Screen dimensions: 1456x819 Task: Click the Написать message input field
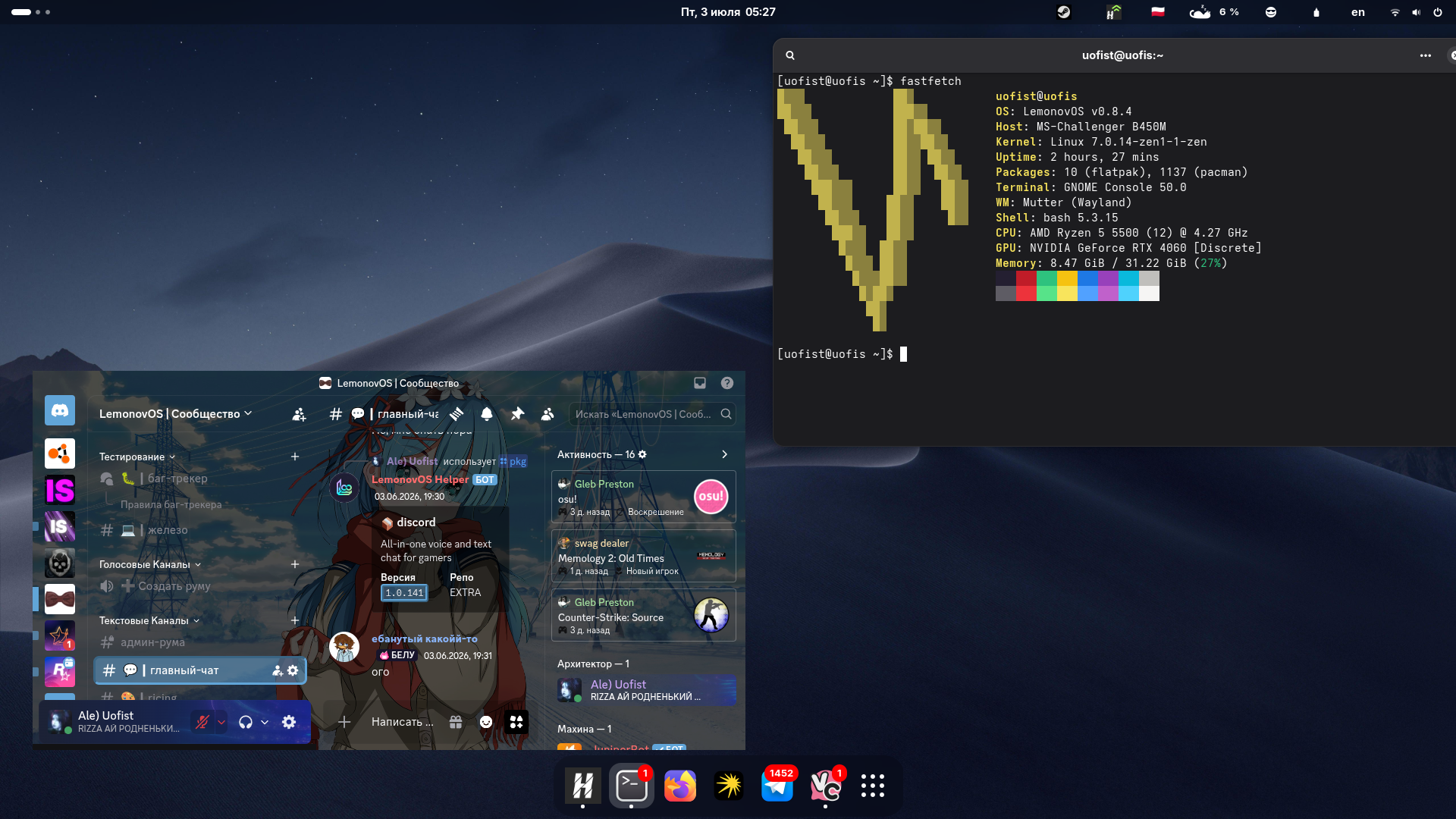pos(402,722)
